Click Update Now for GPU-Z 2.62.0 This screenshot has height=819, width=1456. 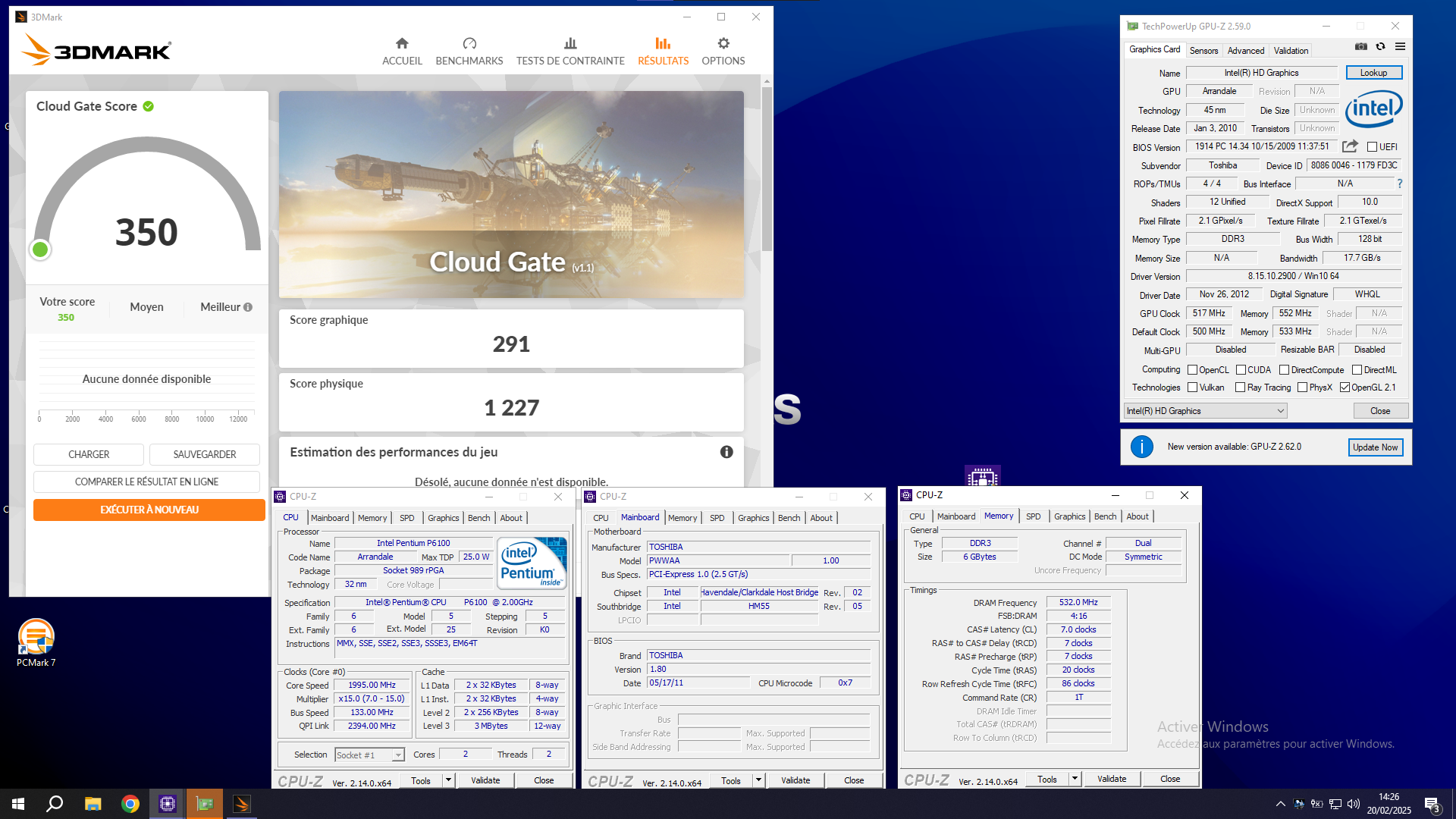pos(1375,447)
